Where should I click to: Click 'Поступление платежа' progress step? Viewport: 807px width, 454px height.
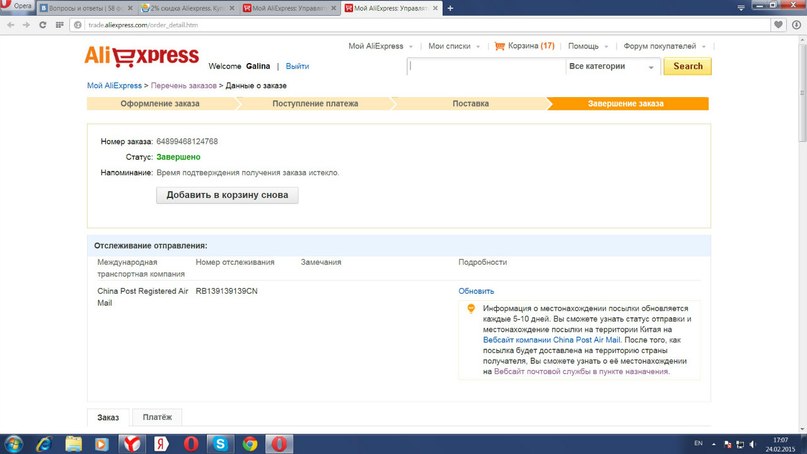[315, 103]
